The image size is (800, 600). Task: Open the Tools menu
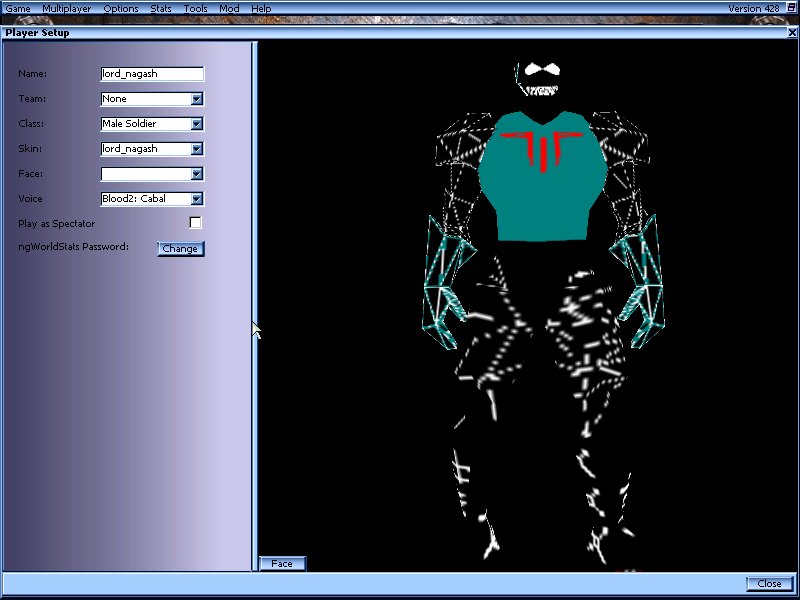click(x=195, y=8)
